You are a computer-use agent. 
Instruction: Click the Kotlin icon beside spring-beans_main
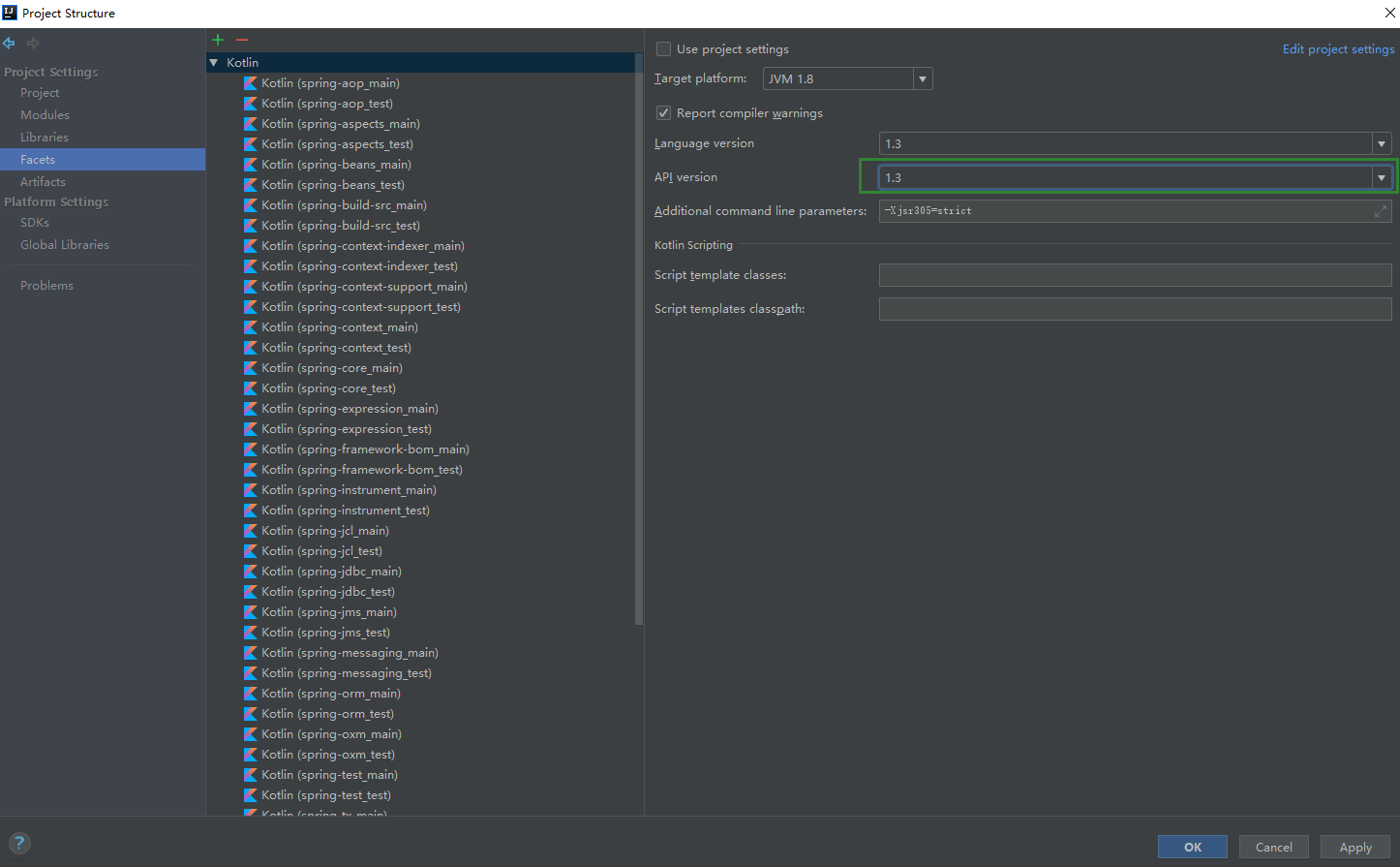click(251, 165)
